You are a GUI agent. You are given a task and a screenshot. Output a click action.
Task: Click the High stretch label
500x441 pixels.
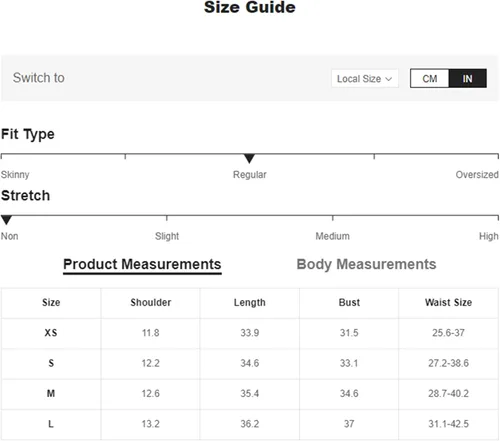(489, 236)
